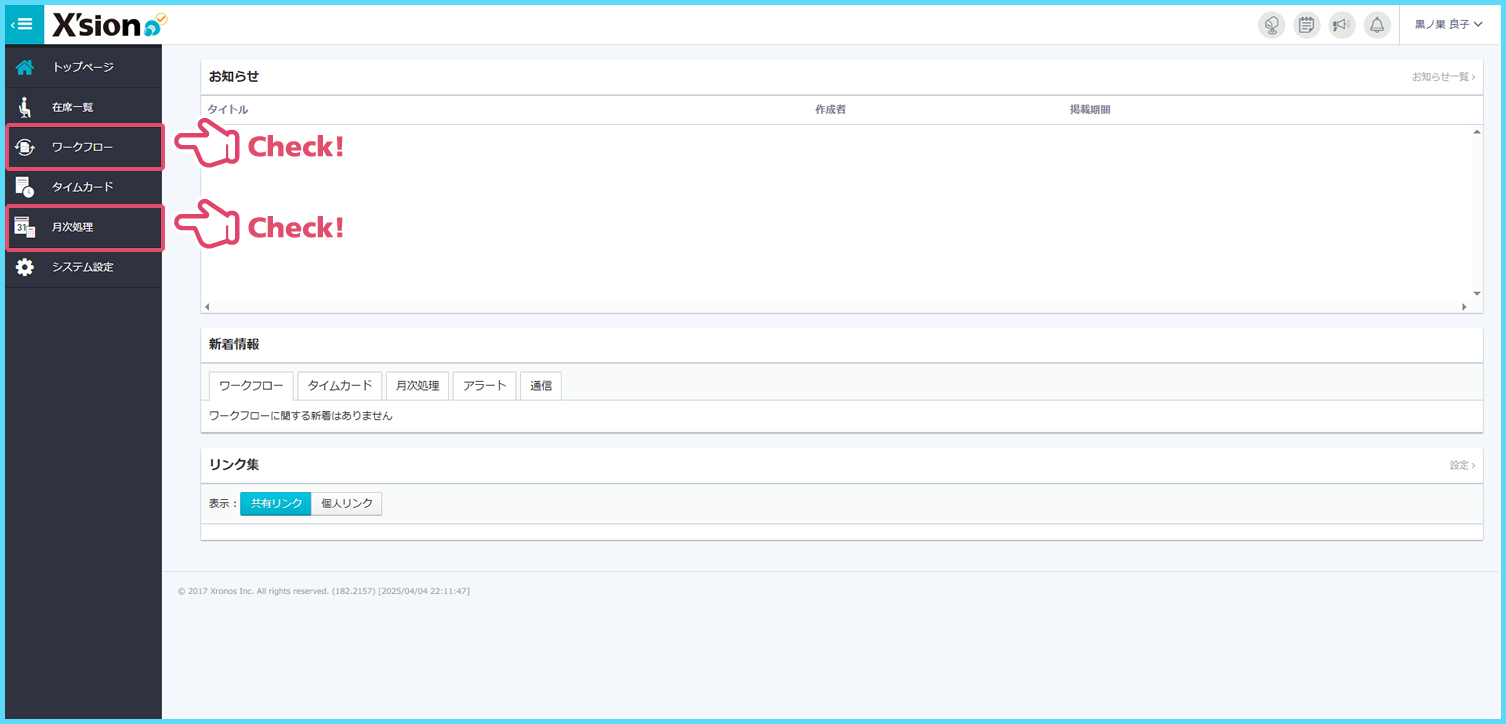Viewport: 1506px width, 724px height.
Task: Click the タイムカード sidebar icon
Action: pos(25,187)
